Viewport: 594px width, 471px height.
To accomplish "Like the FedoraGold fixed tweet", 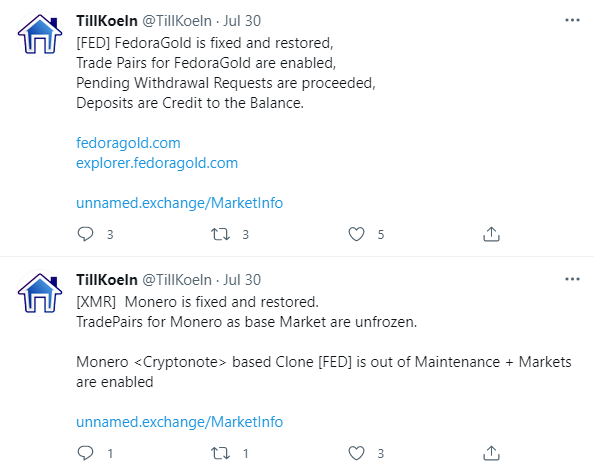I will (356, 234).
